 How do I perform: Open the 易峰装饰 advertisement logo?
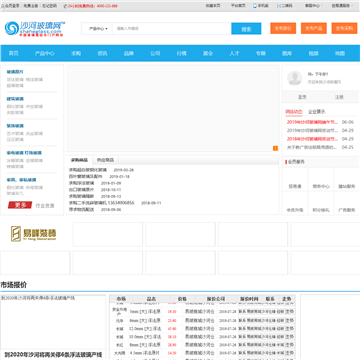(33, 234)
